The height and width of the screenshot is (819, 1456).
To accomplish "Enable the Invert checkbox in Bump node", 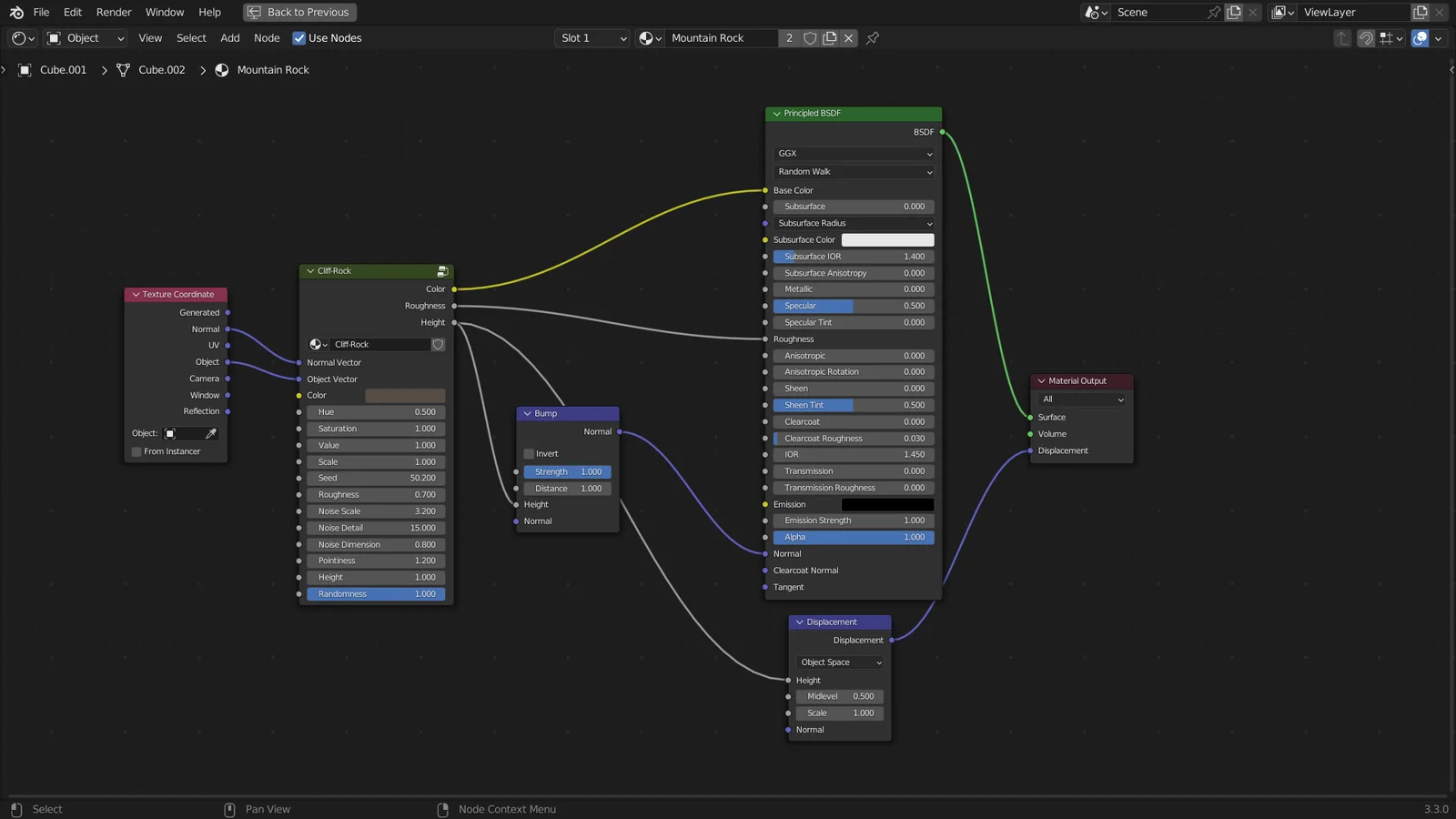I will [x=529, y=454].
